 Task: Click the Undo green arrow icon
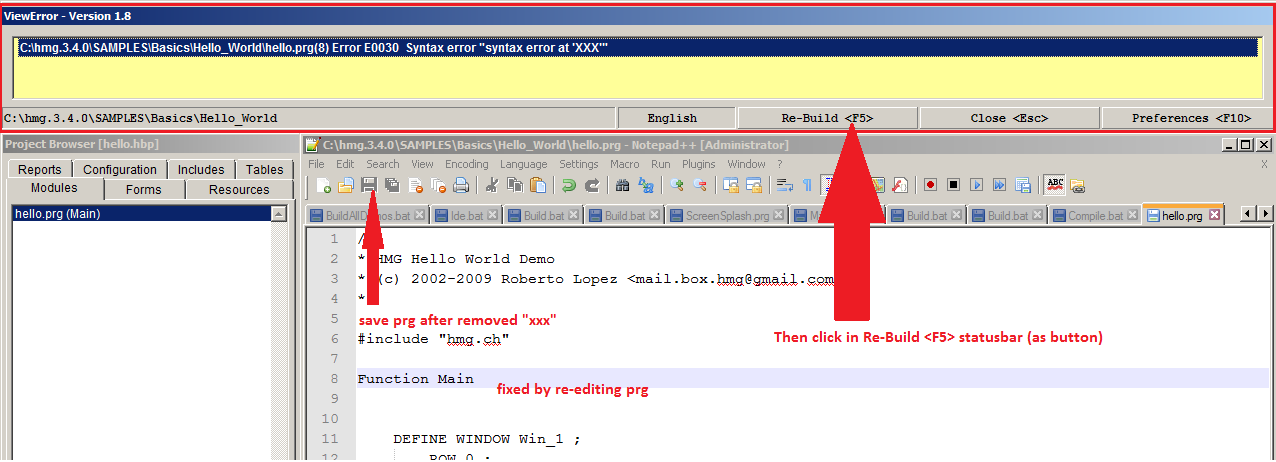pyautogui.click(x=568, y=185)
